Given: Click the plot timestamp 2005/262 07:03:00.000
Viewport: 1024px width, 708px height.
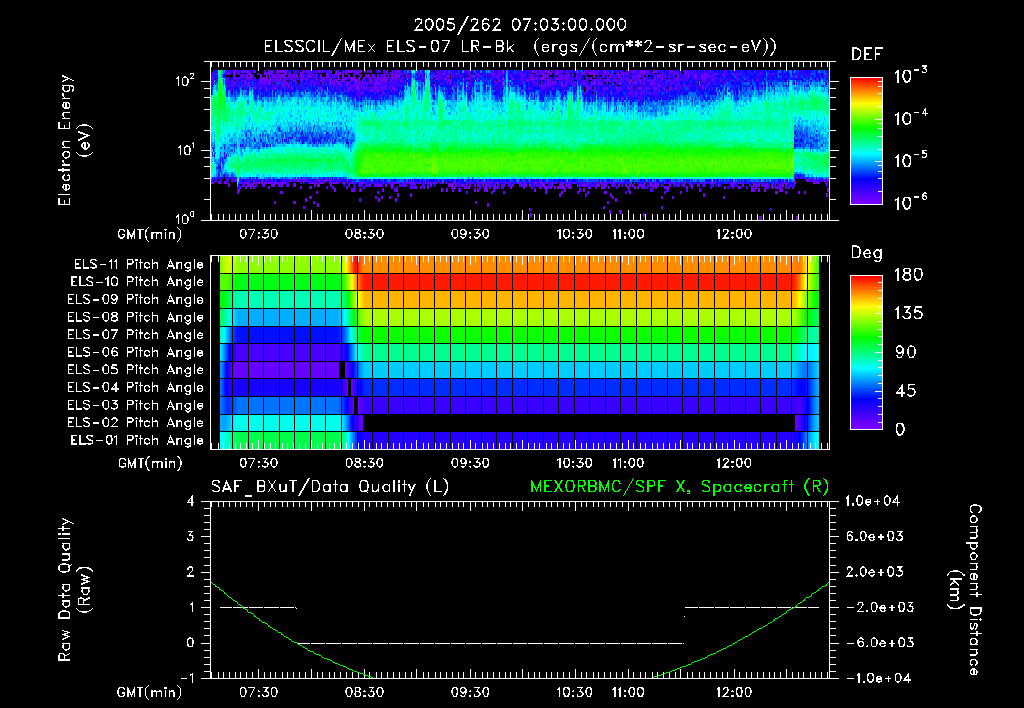Looking at the screenshot, I should 520,25.
